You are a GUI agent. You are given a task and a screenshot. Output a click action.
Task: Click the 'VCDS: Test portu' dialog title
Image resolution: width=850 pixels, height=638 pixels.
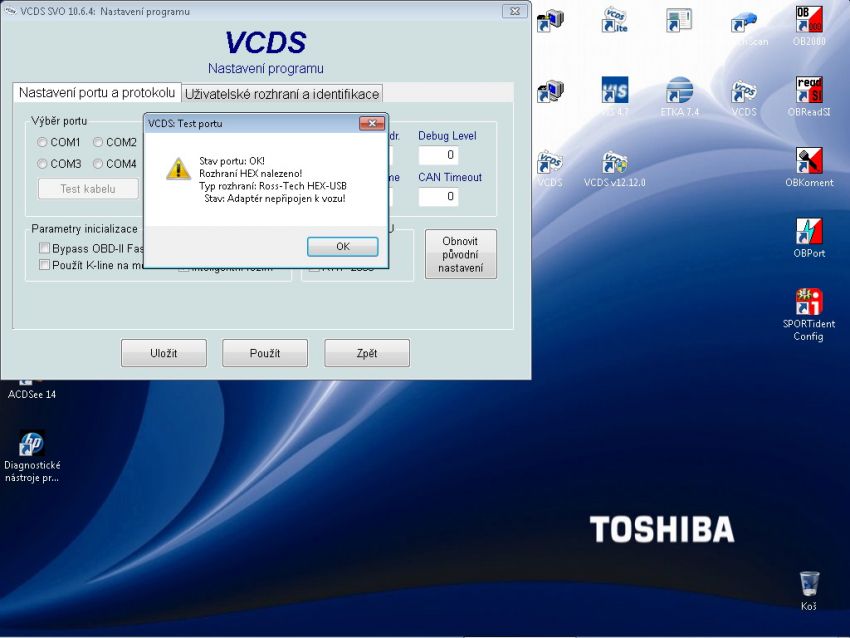185,124
